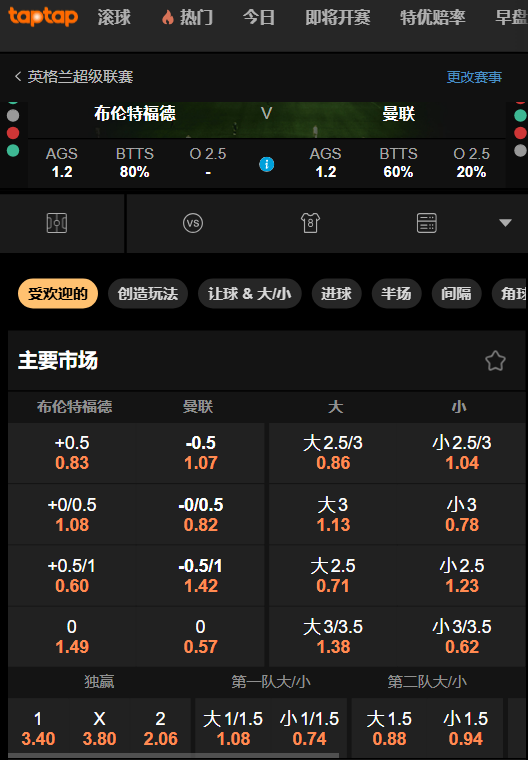Go to the 即将开赛 tab
The image size is (528, 760).
(337, 18)
